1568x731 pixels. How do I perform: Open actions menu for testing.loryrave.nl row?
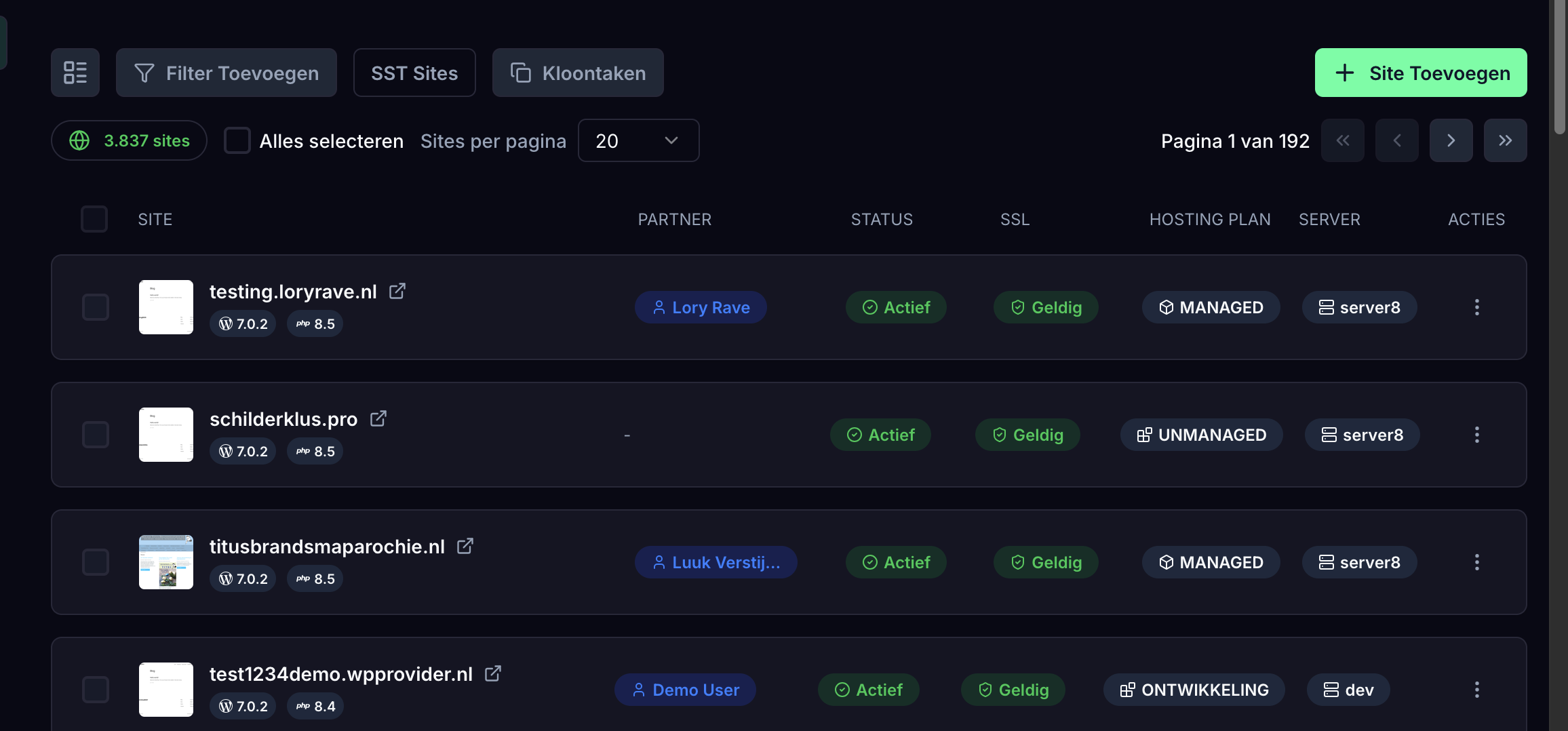pos(1476,307)
